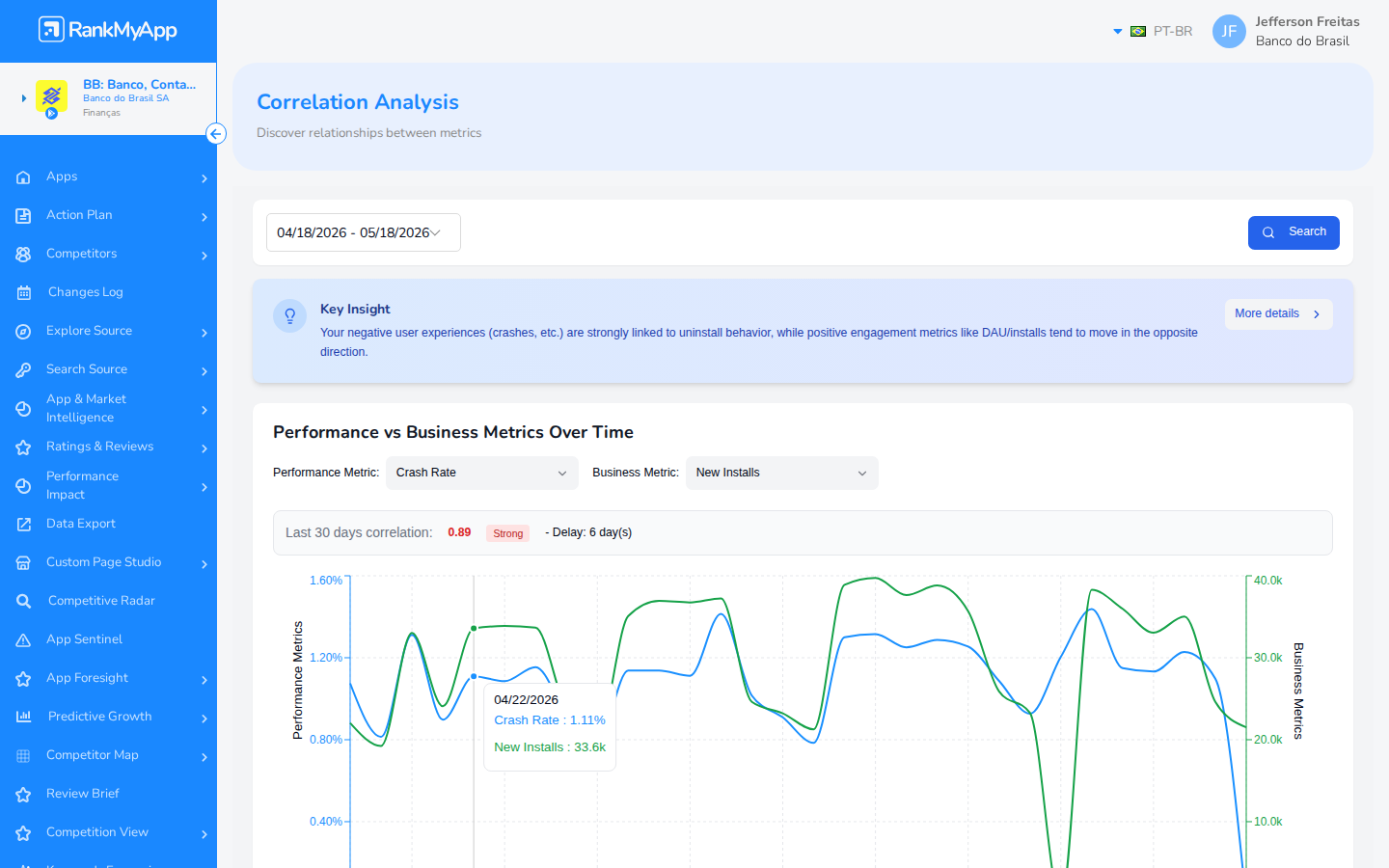Open the PT-BR language dropdown arrow

tap(1118, 32)
